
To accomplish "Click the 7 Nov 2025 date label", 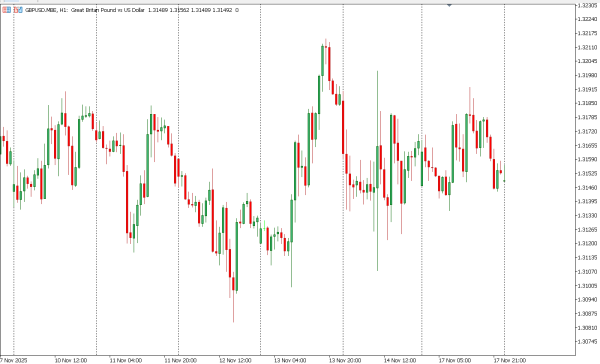I will click(13, 360).
